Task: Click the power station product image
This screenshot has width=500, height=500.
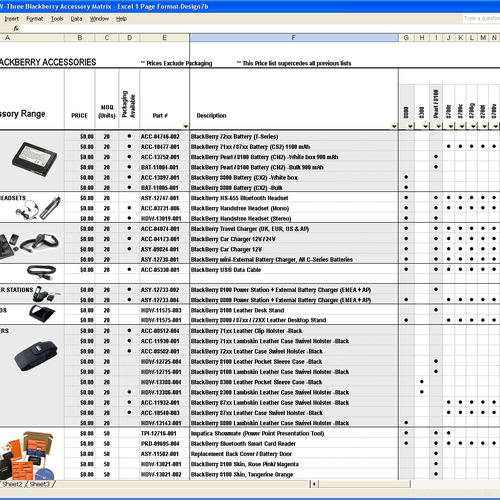Action: [x=46, y=294]
